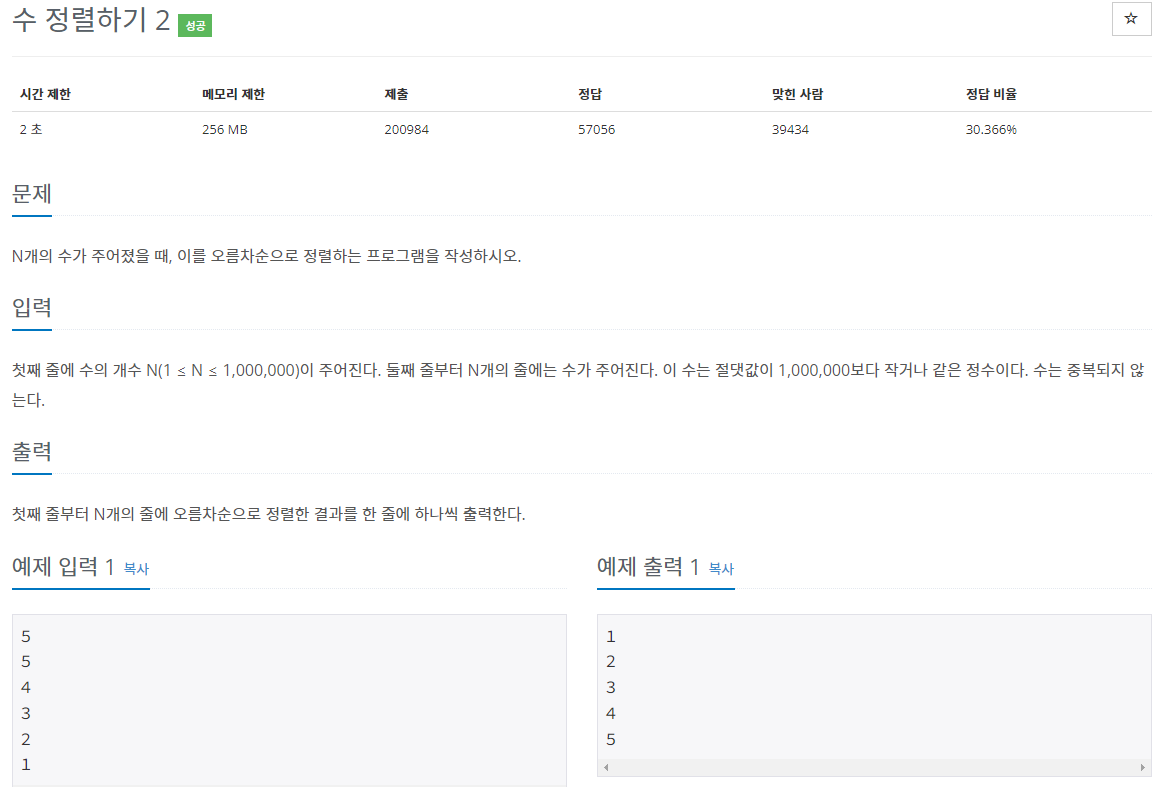Image resolution: width=1152 pixels, height=787 pixels.
Task: Click the time limit value 2 초
Action: click(31, 129)
